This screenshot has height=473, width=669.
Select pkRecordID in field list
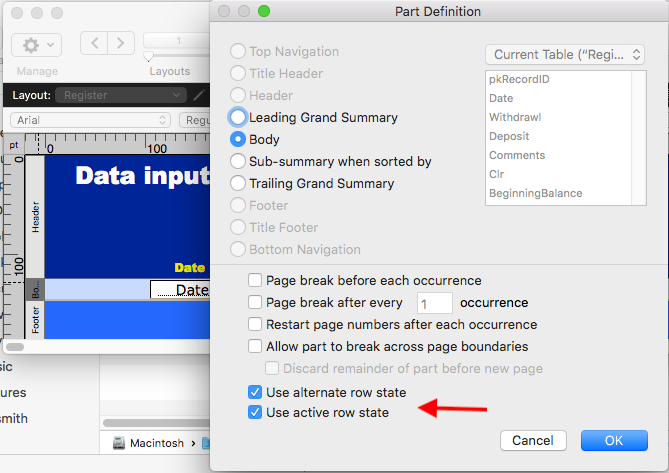519,79
